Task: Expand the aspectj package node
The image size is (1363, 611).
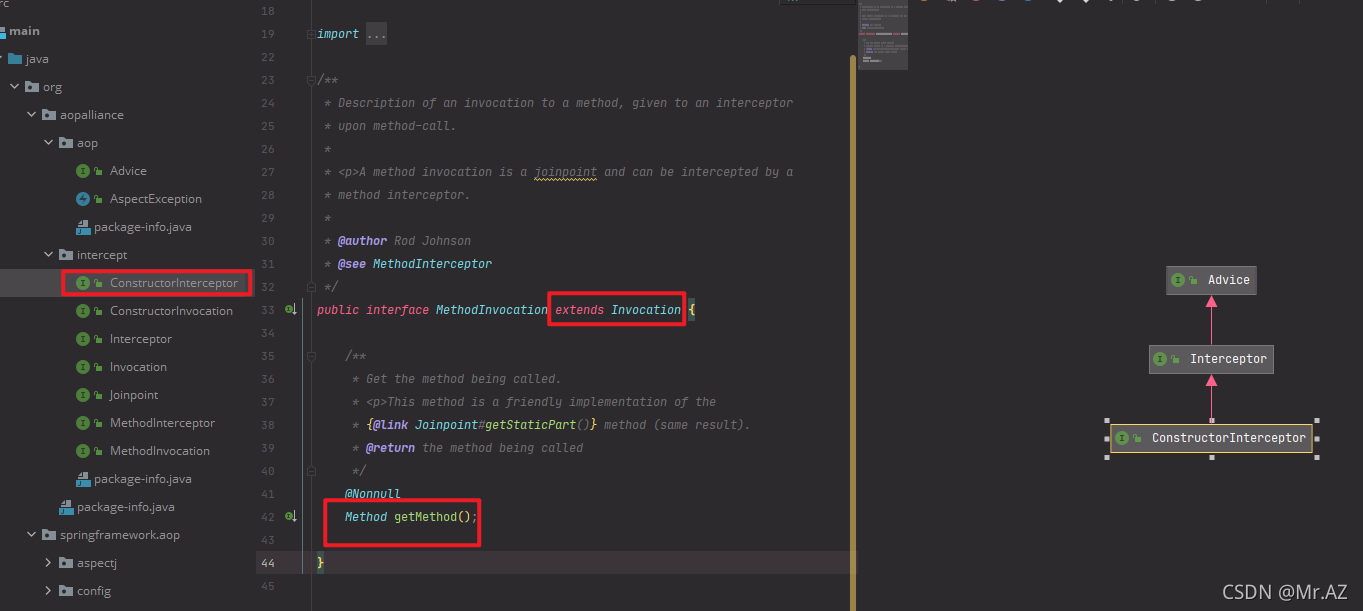Action: [x=48, y=563]
